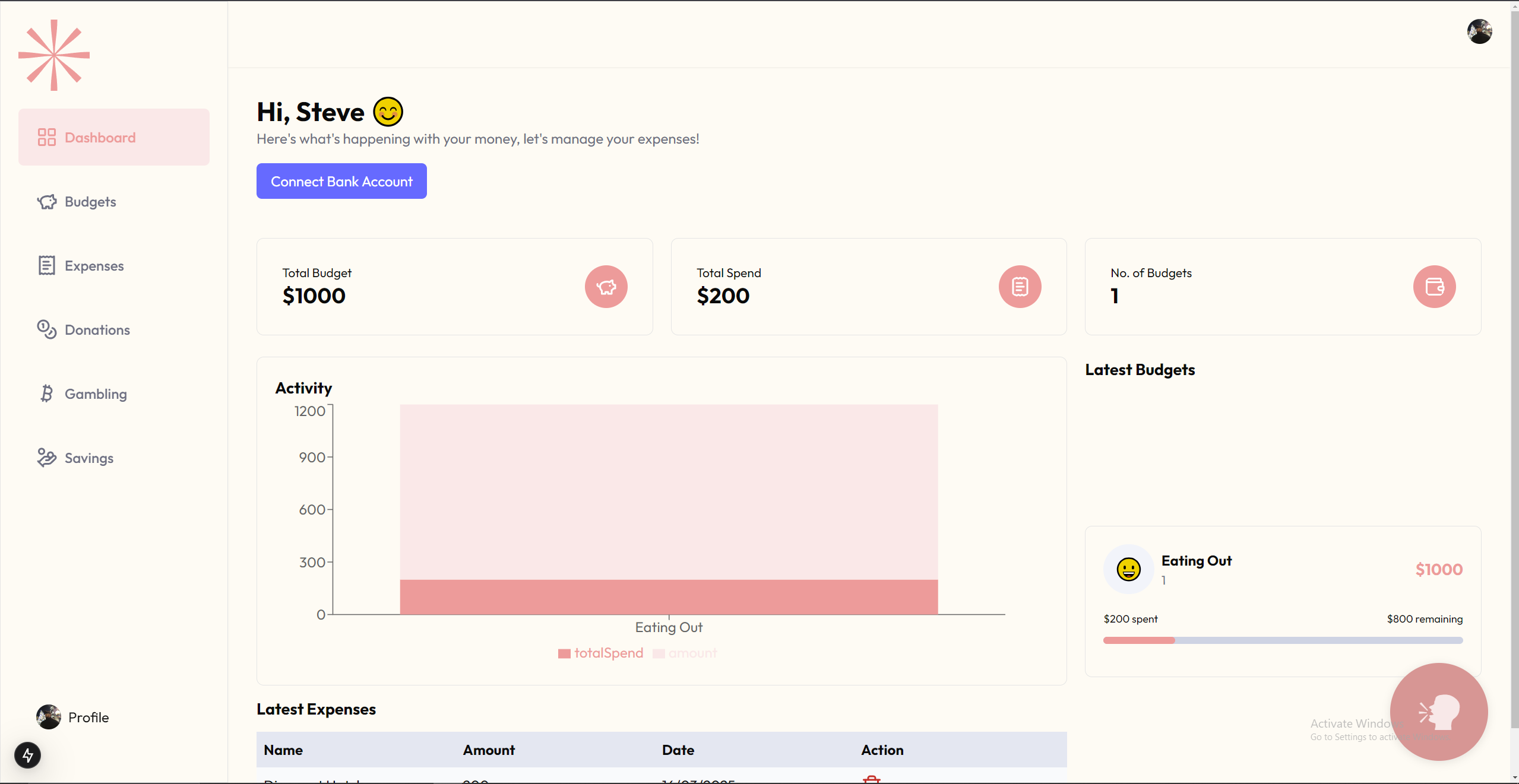Select the Dashboard menu item
Viewport: 1519px width, 784px height.
(113, 137)
